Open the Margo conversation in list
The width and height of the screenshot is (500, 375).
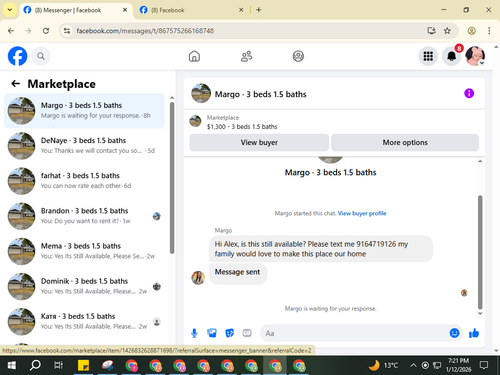[x=84, y=111]
